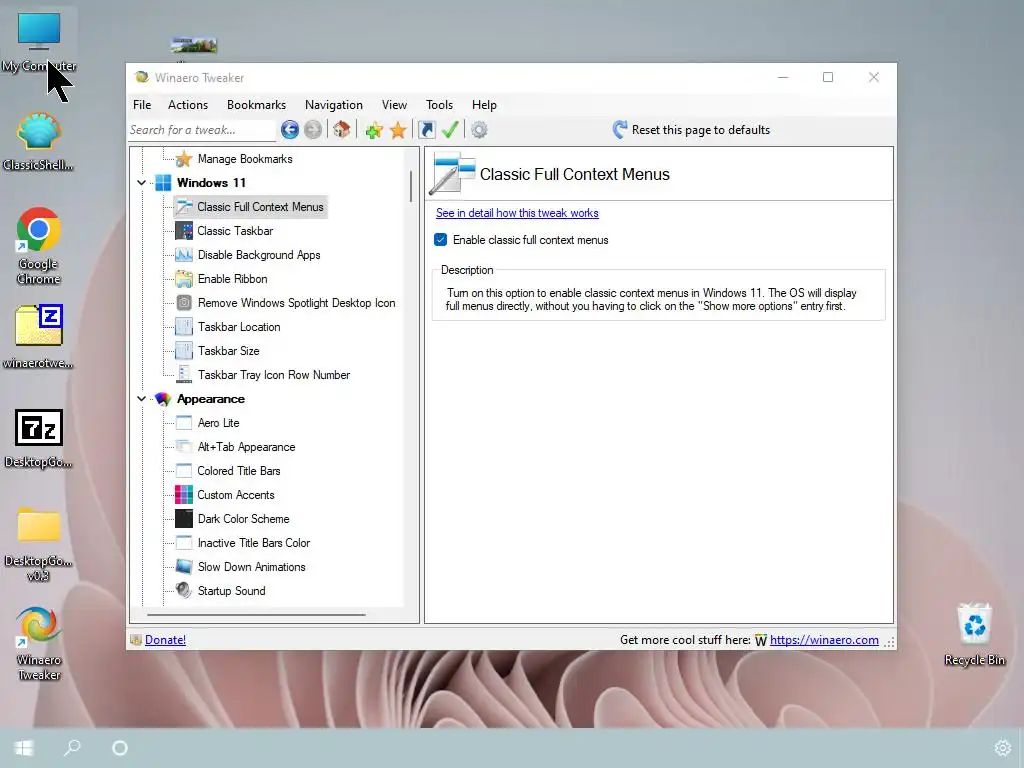Click the Slow Down Animations icon
Viewport: 1024px width, 768px height.
(x=184, y=566)
